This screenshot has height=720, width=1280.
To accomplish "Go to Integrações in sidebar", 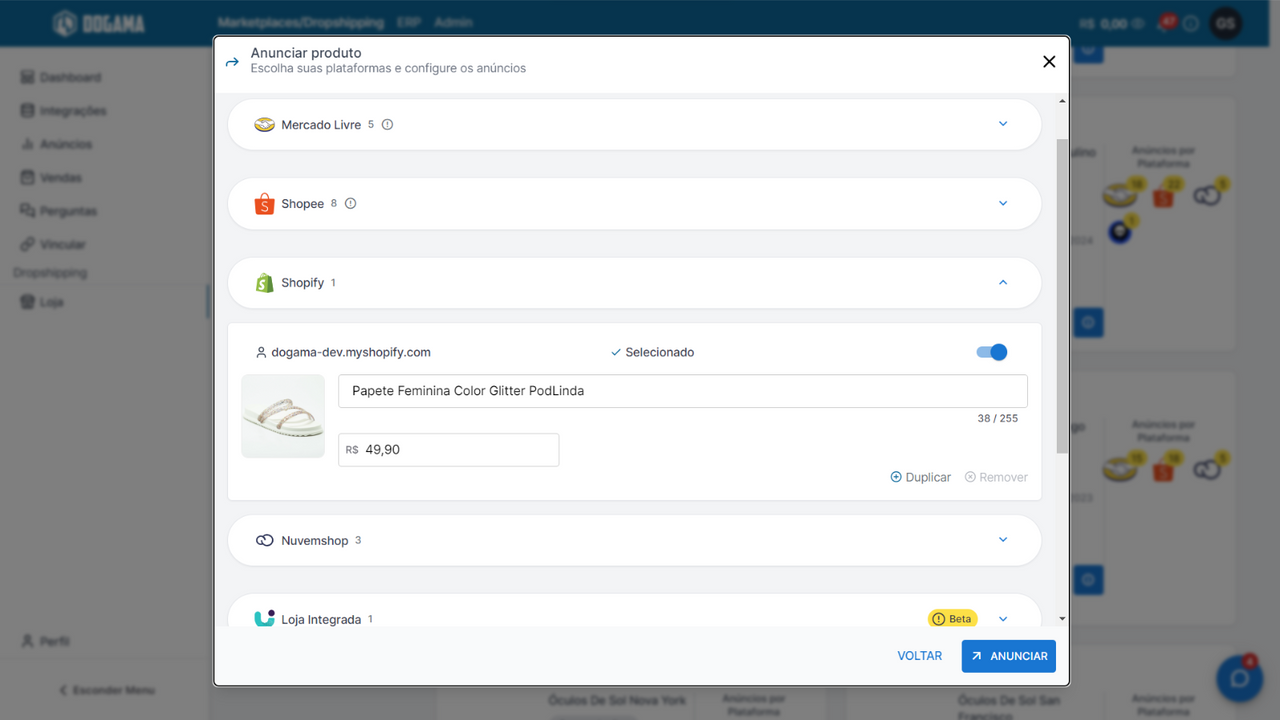I will 73,111.
